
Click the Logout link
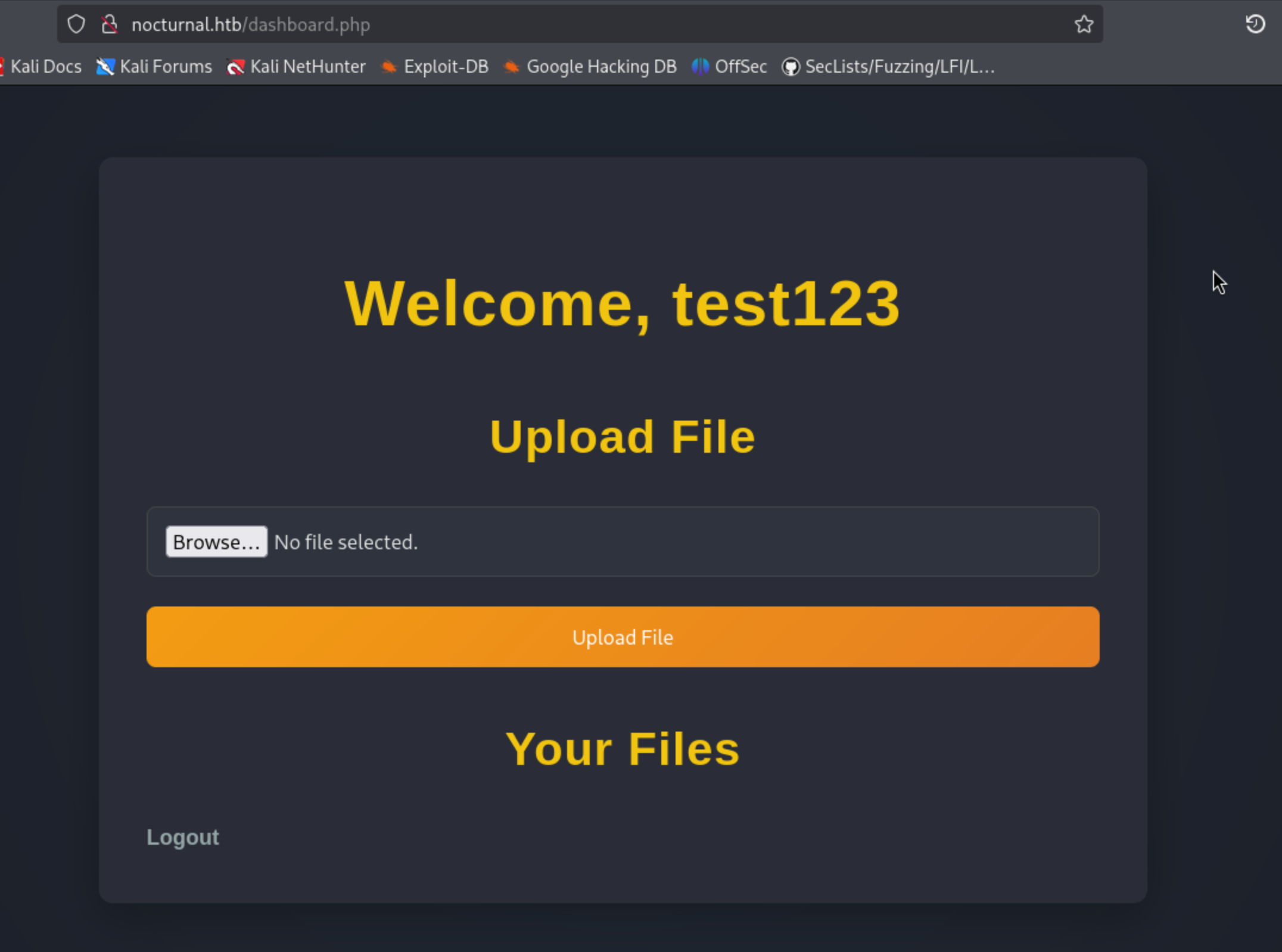coord(182,837)
